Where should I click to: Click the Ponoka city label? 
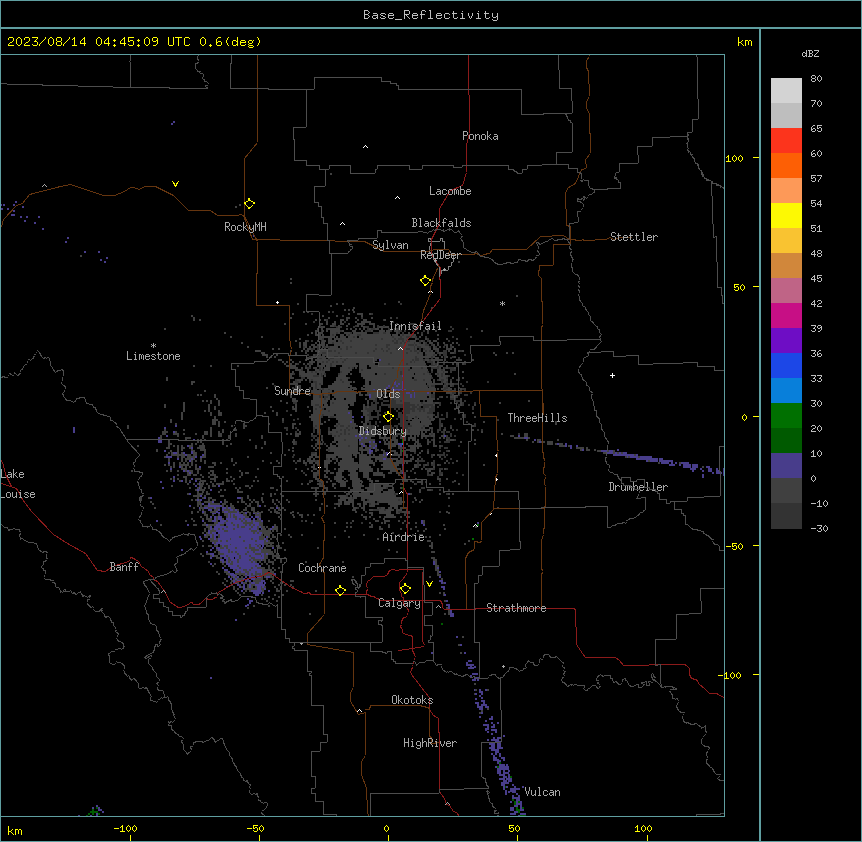coord(480,136)
